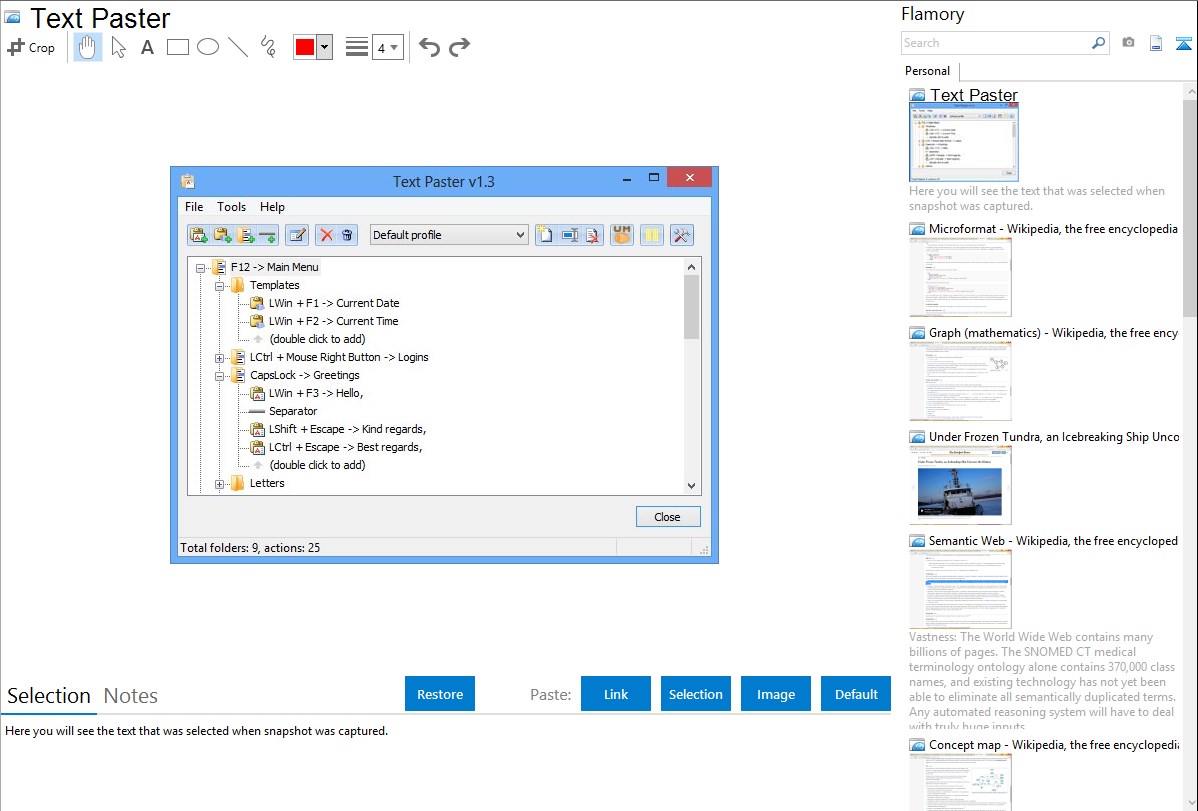1198x811 pixels.
Task: Open the Text Paster snapshot thumbnail
Action: 963,143
